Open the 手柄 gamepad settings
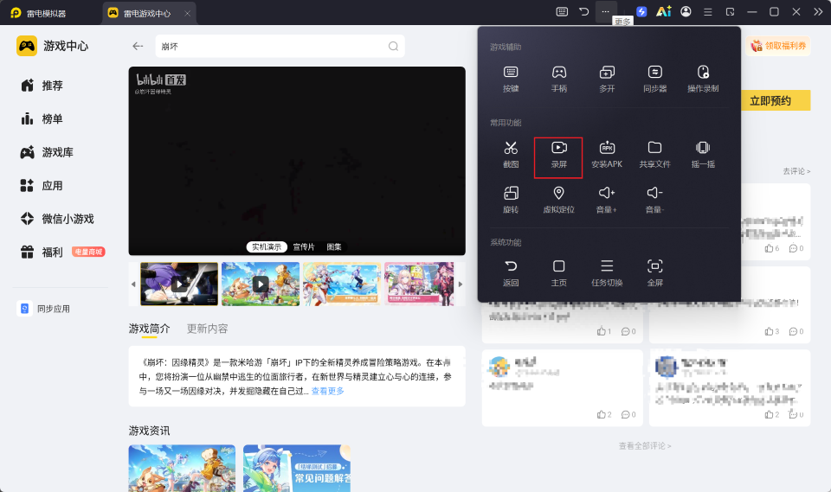 tap(559, 78)
